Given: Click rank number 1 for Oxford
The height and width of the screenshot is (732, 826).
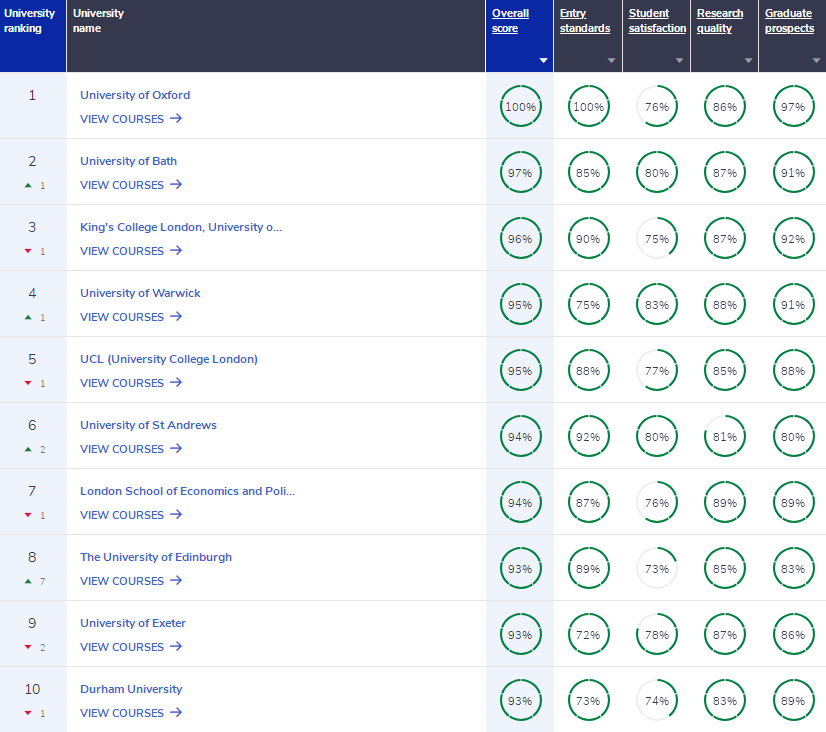Looking at the screenshot, I should pos(32,95).
